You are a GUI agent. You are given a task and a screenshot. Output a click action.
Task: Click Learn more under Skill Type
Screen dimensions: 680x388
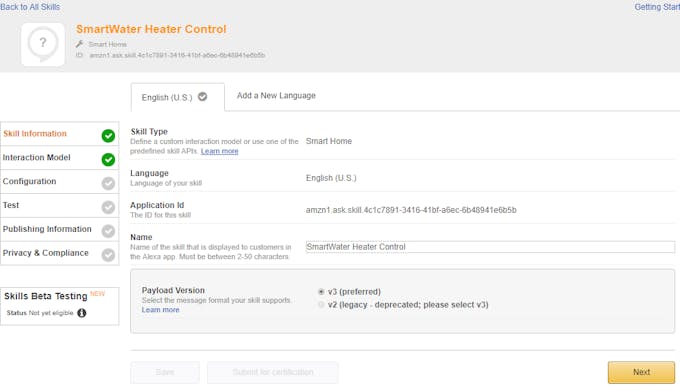coord(219,151)
